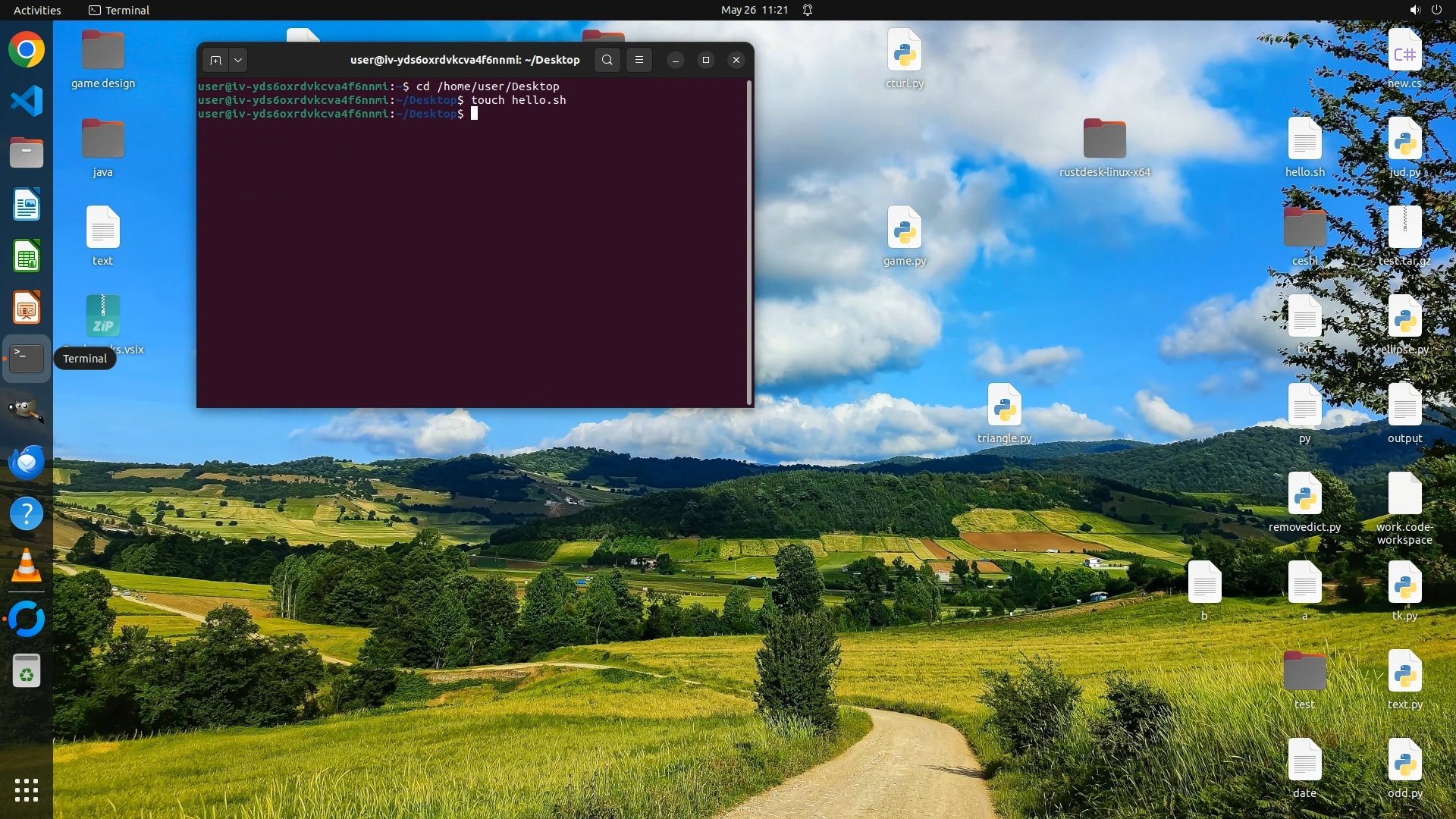Launch VLC media player from the dock
The width and height of the screenshot is (1456, 819).
tap(27, 566)
